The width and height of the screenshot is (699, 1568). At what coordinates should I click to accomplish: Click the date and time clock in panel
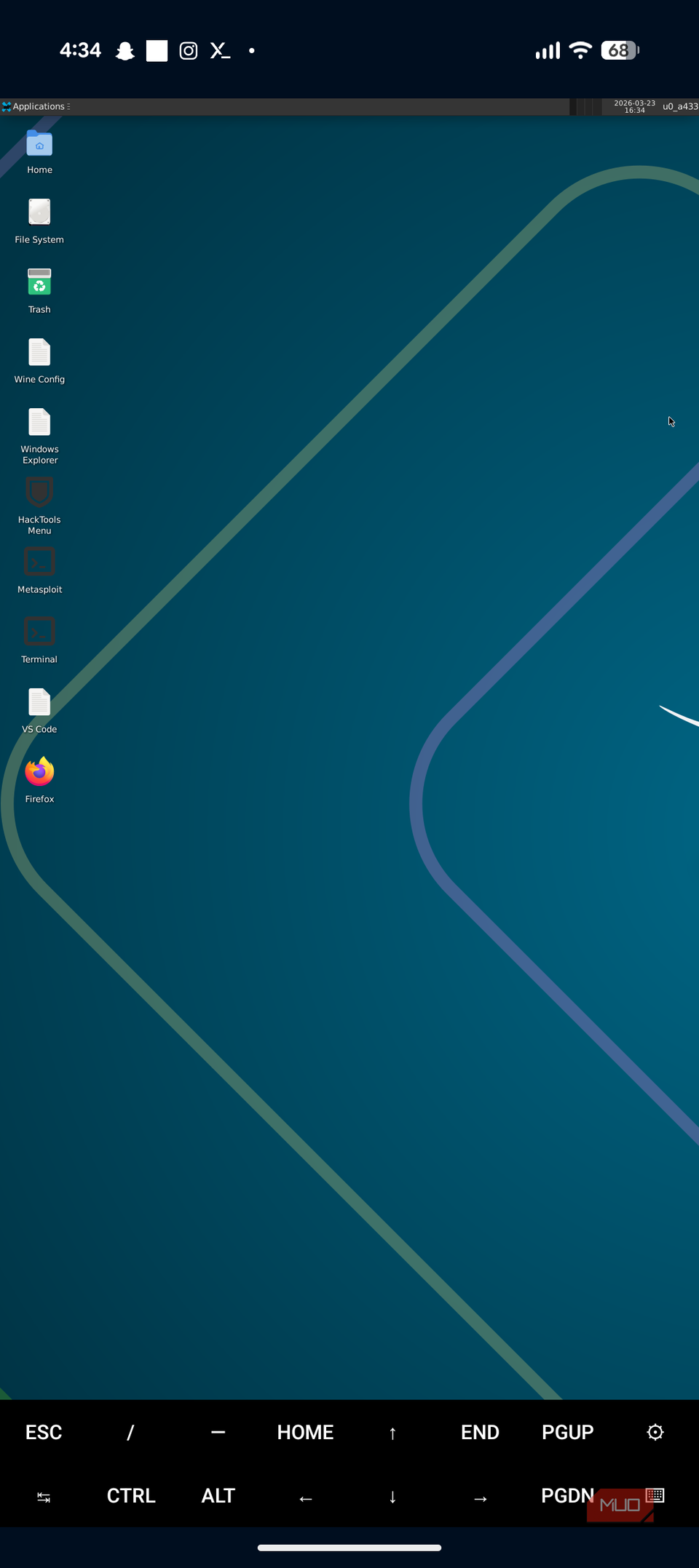click(634, 106)
